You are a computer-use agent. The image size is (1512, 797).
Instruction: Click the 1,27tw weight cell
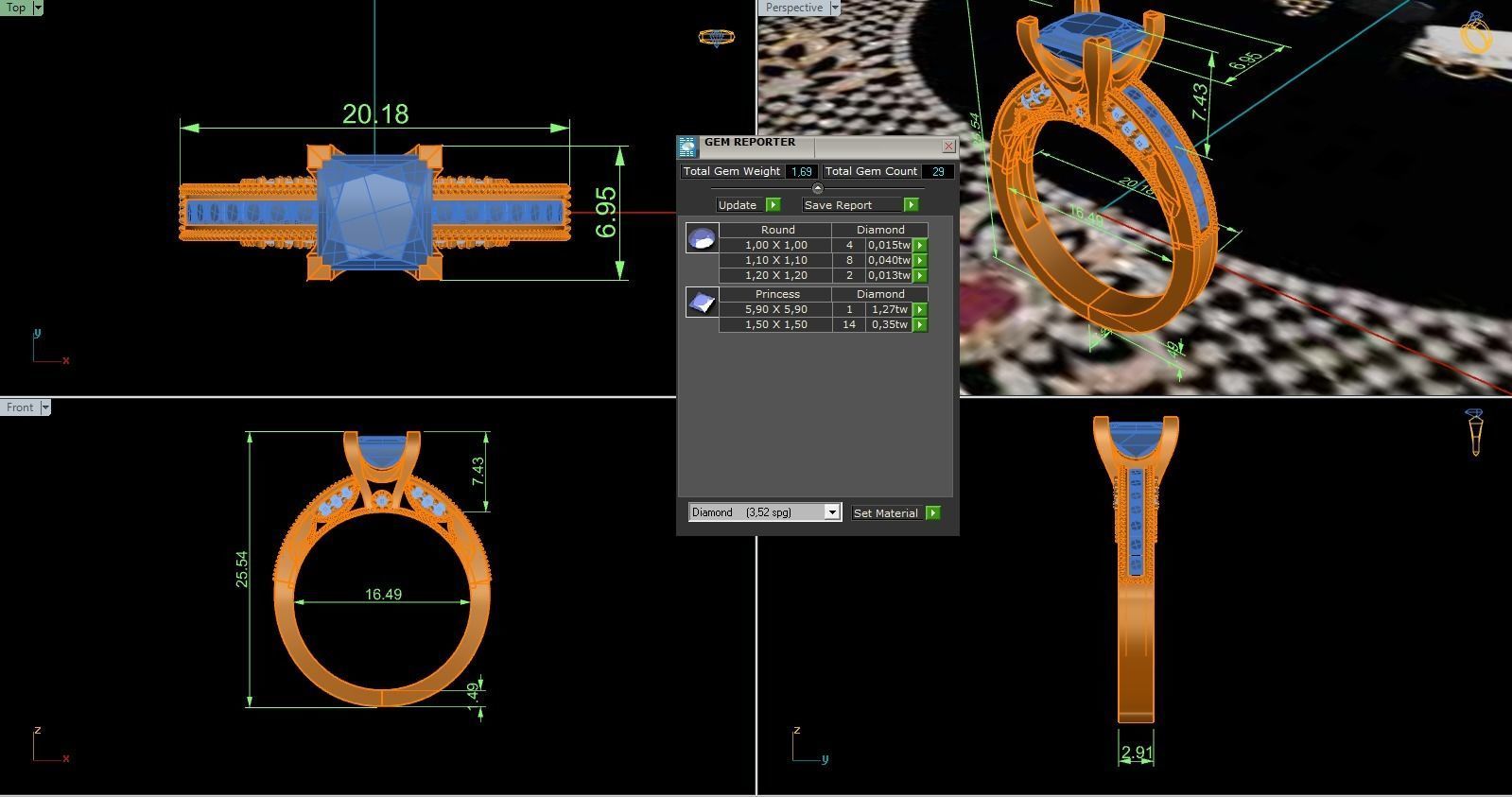click(889, 309)
